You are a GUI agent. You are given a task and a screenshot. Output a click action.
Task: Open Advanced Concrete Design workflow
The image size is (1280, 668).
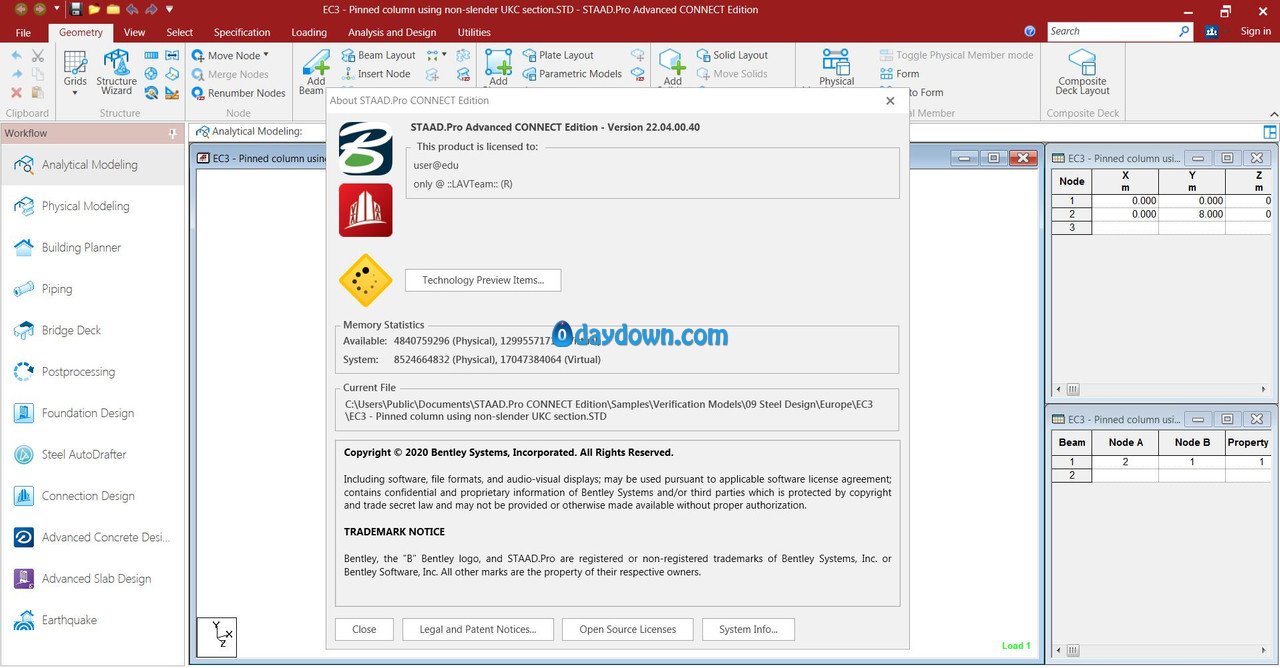coord(92,538)
